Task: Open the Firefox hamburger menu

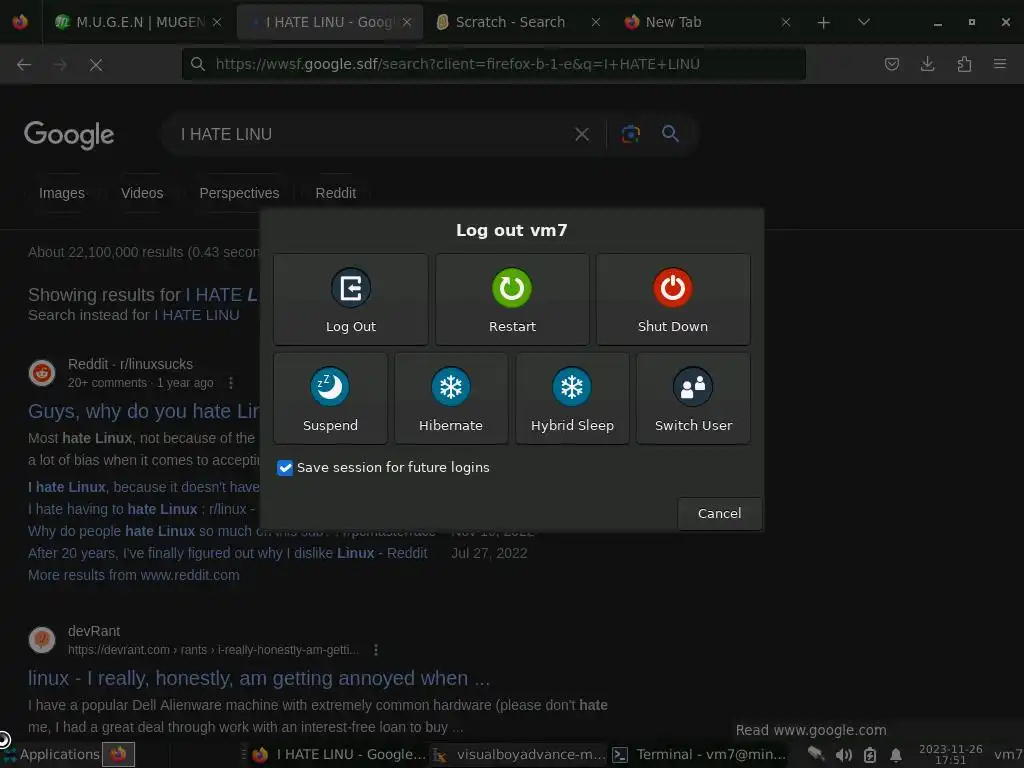Action: [x=1000, y=64]
